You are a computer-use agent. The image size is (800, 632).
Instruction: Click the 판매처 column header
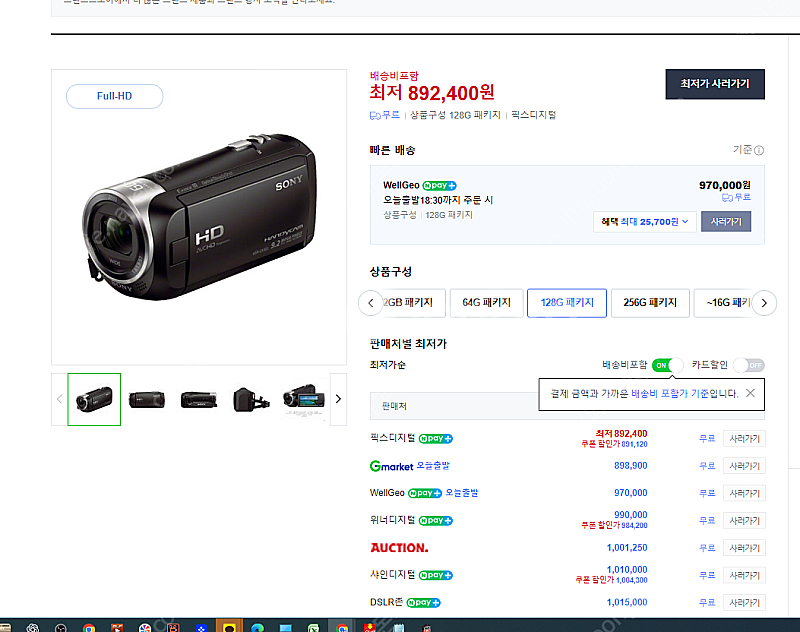[394, 406]
